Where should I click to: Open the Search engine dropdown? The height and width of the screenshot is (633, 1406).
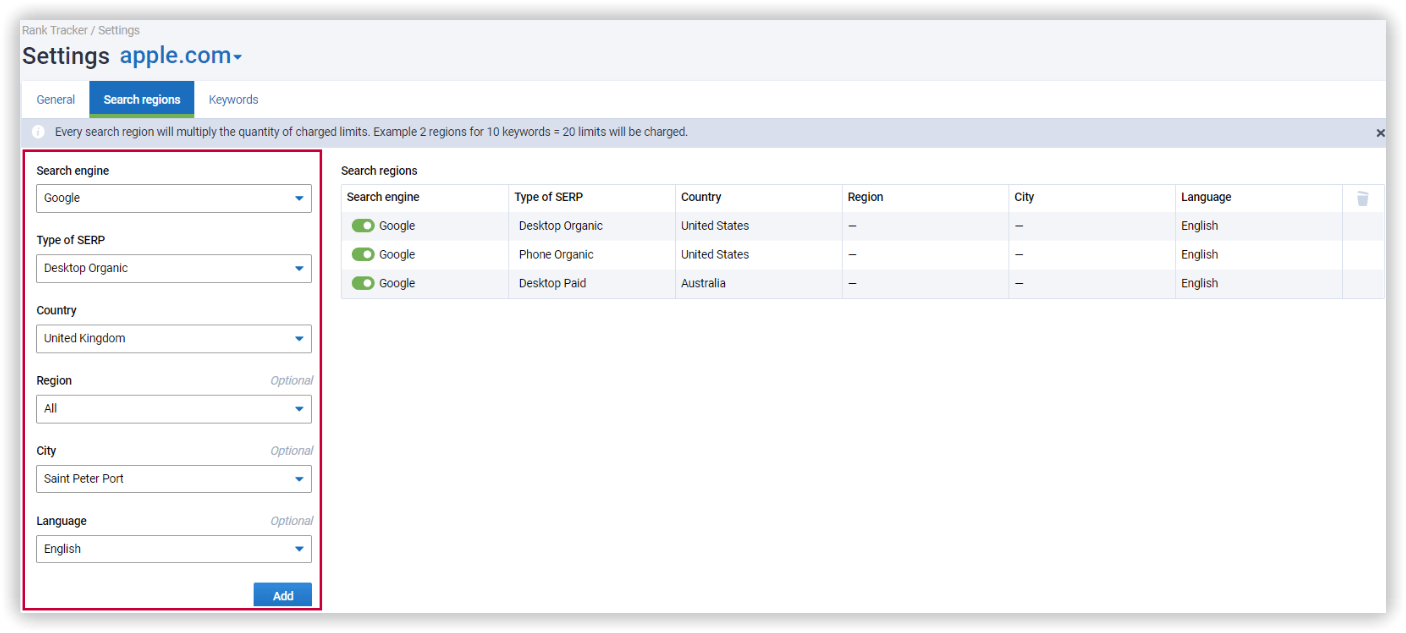[x=174, y=198]
